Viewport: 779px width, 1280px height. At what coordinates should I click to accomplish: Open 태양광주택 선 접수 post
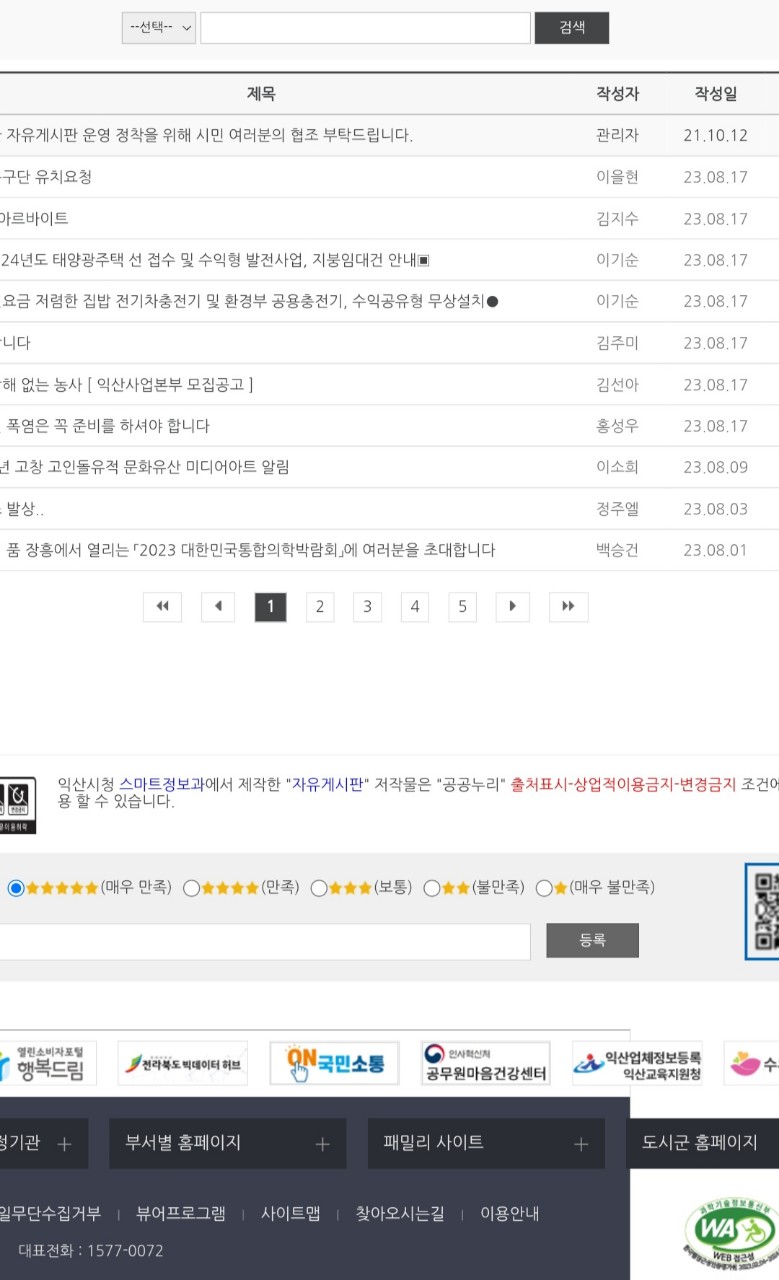[x=215, y=260]
